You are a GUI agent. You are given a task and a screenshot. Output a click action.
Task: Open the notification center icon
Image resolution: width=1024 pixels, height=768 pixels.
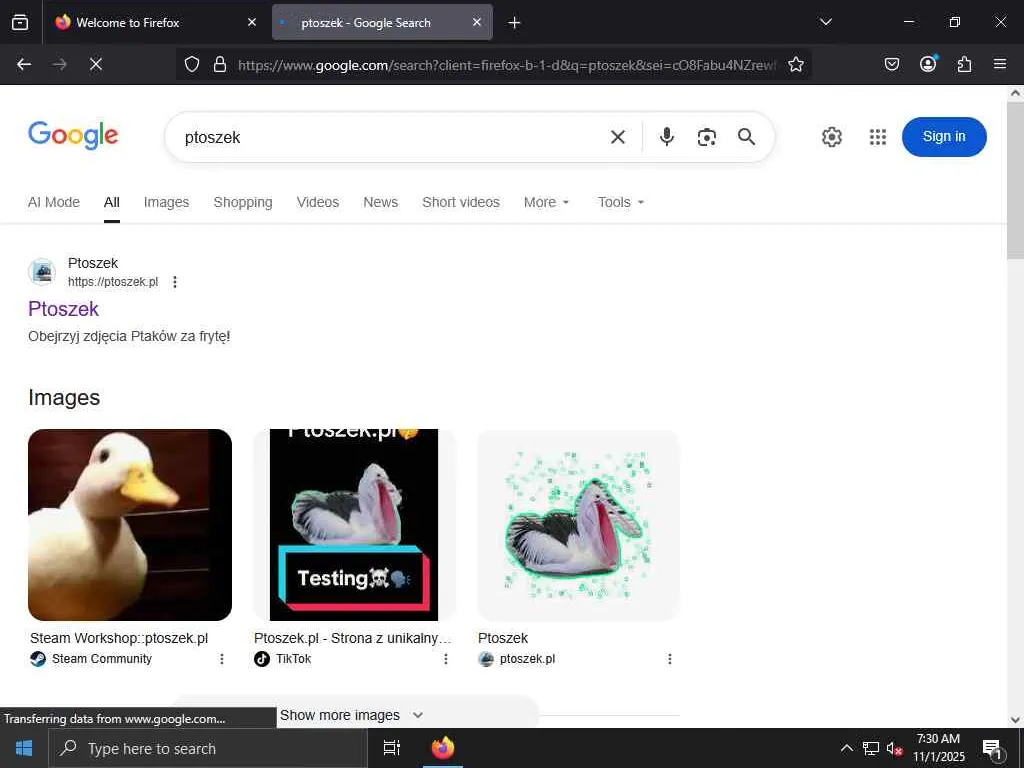(x=993, y=749)
